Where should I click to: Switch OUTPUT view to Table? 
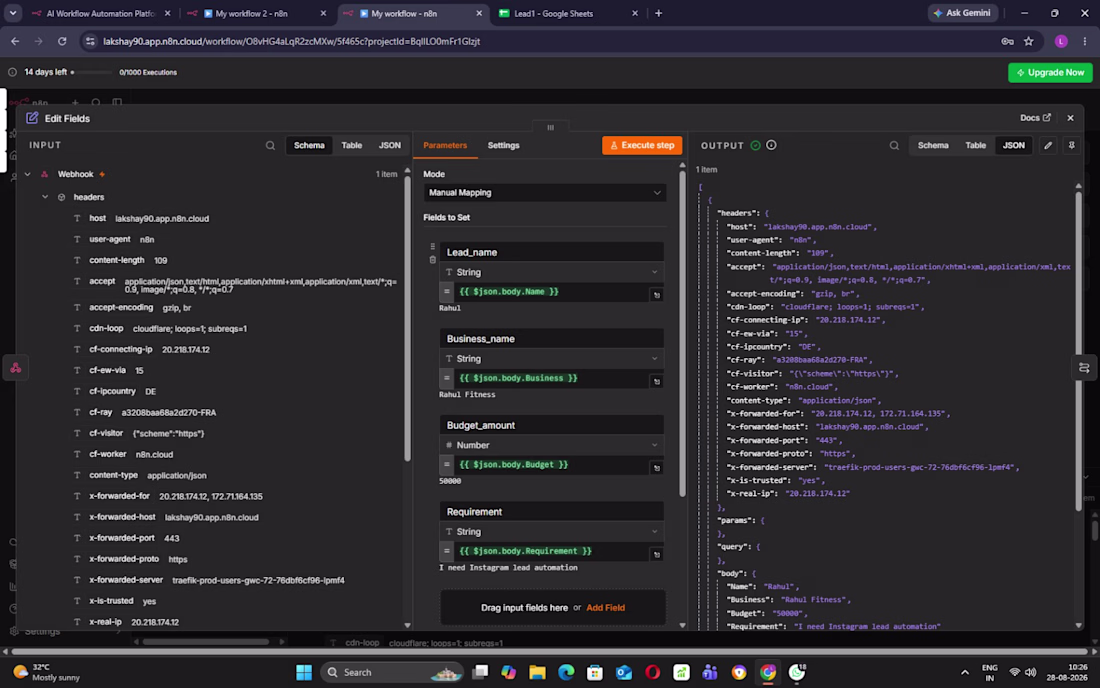click(975, 145)
